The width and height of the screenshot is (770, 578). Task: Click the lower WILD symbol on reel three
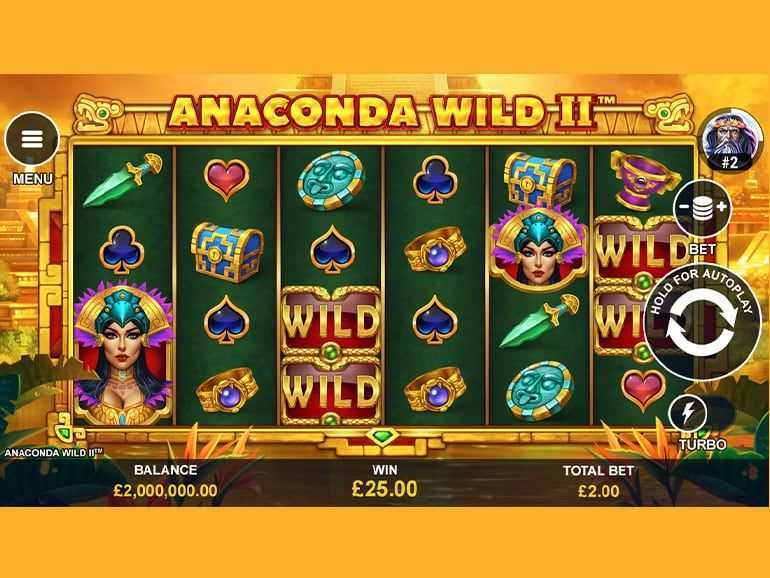tap(331, 391)
